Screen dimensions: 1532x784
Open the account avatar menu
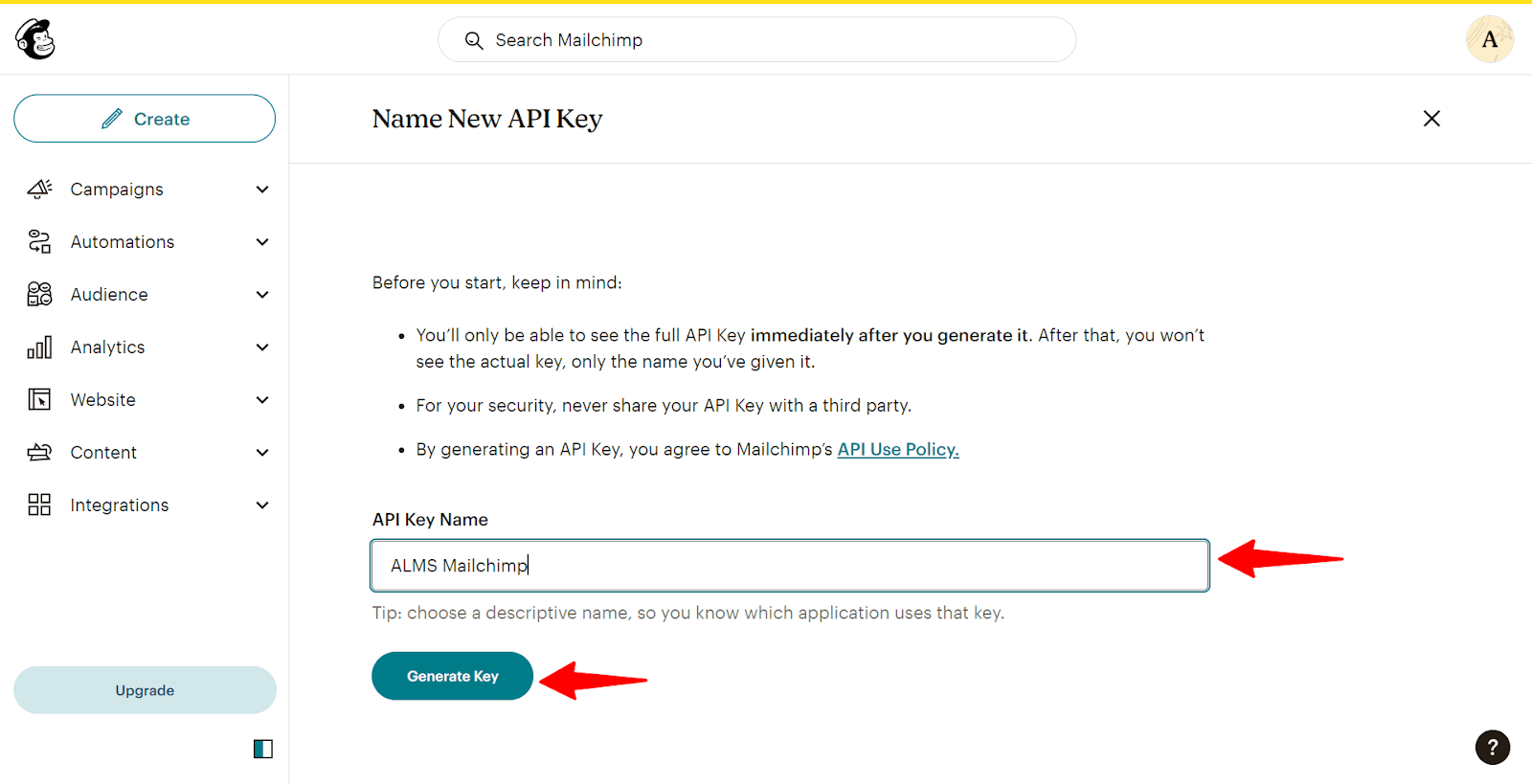tap(1490, 39)
